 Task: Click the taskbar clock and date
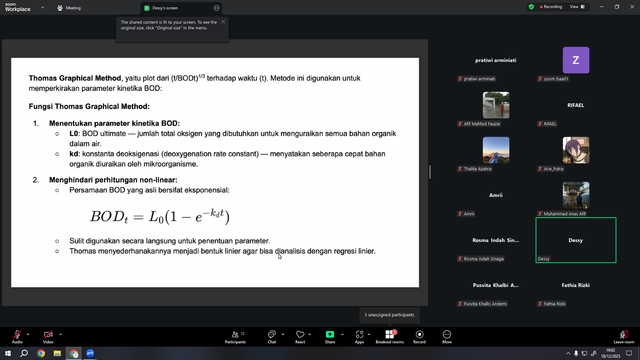610,353
